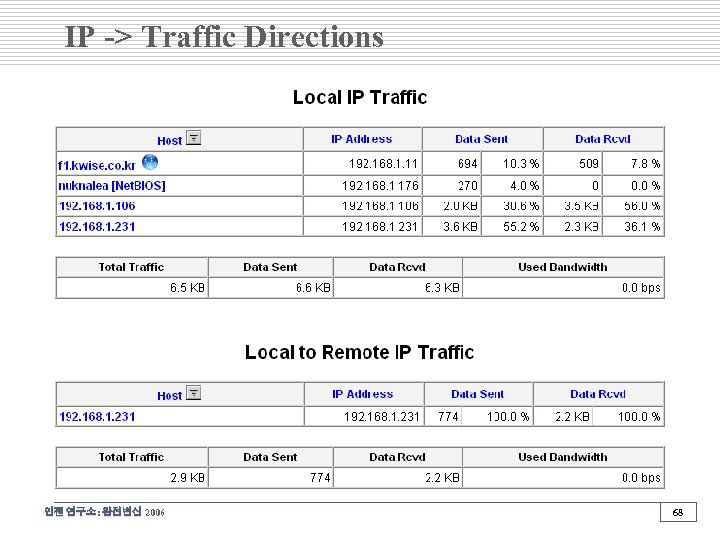Sort Local to Remote table by Host header
720x540 pixels.
[169, 395]
